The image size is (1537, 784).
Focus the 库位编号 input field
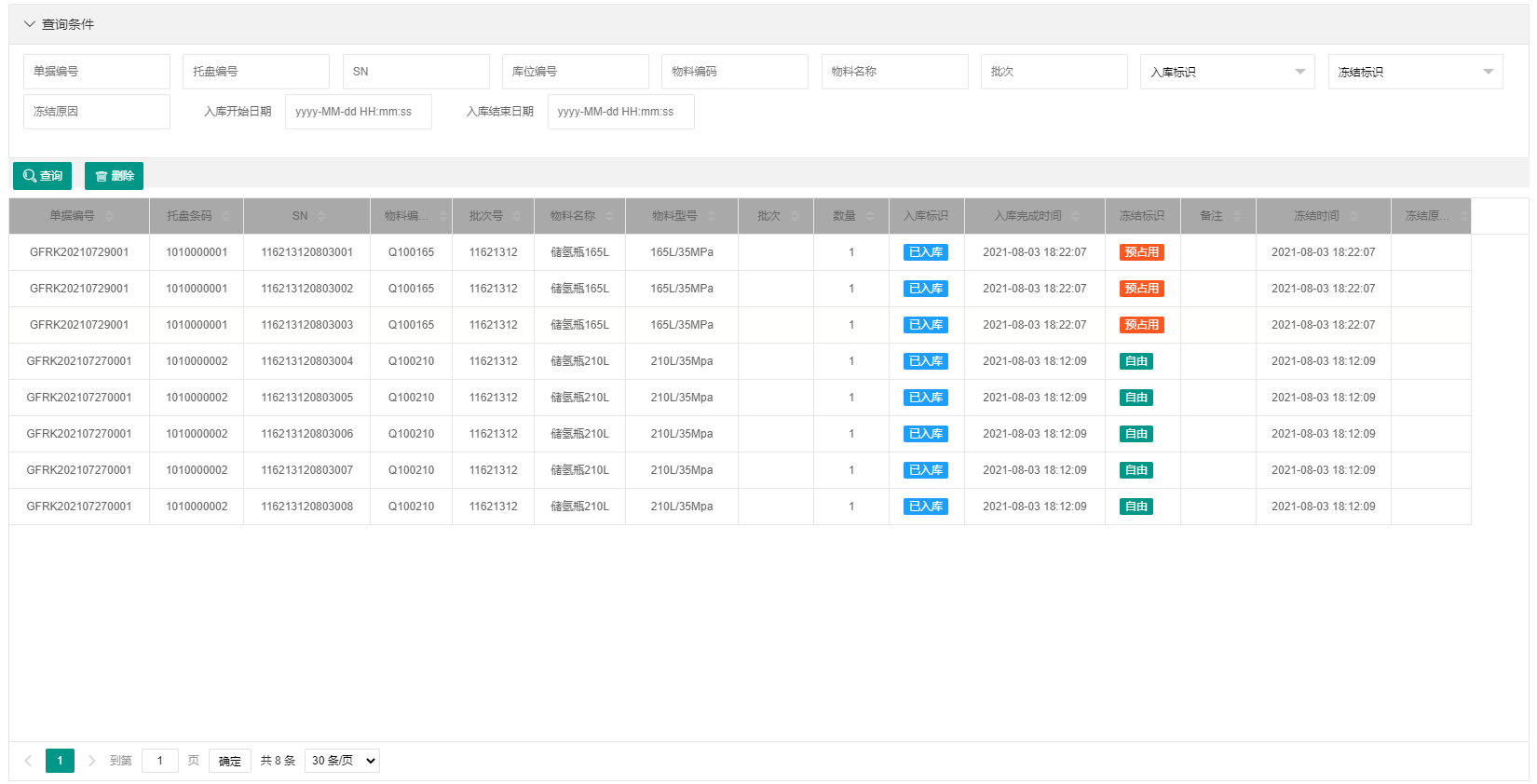tap(576, 72)
